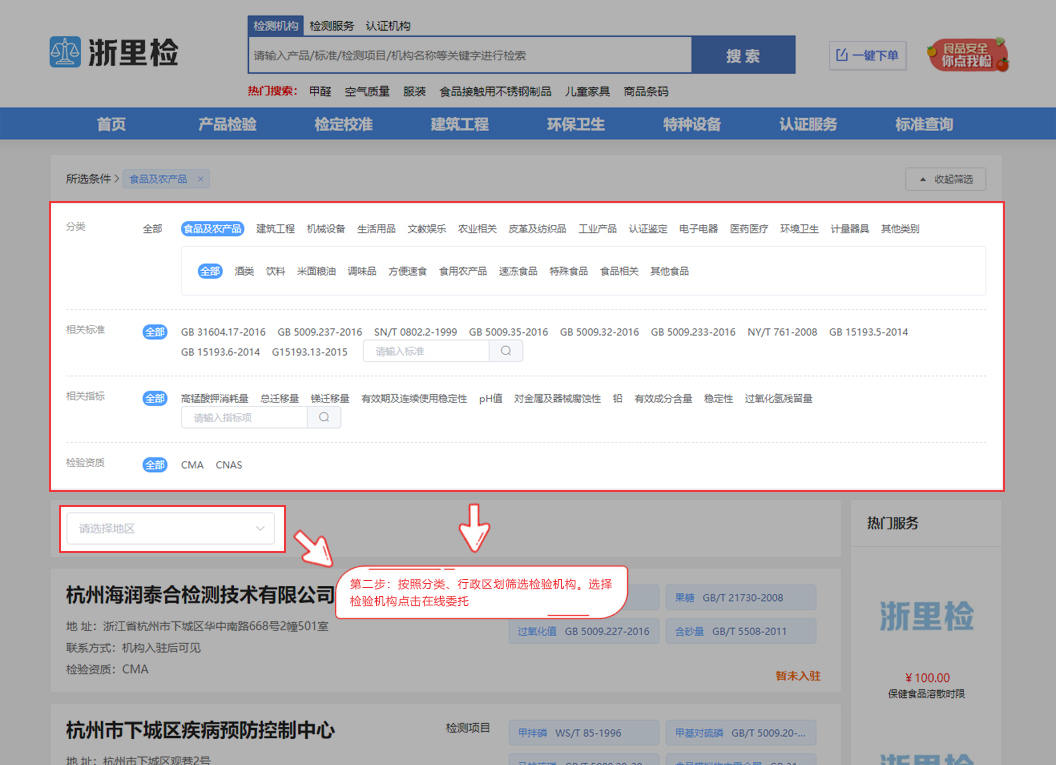
Task: Select 全部 in the 检验资质 row
Action: (155, 465)
